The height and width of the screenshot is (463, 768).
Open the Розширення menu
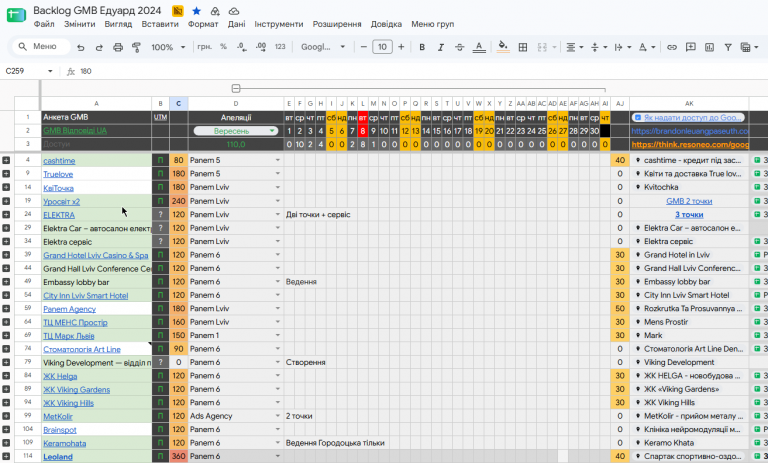(337, 24)
